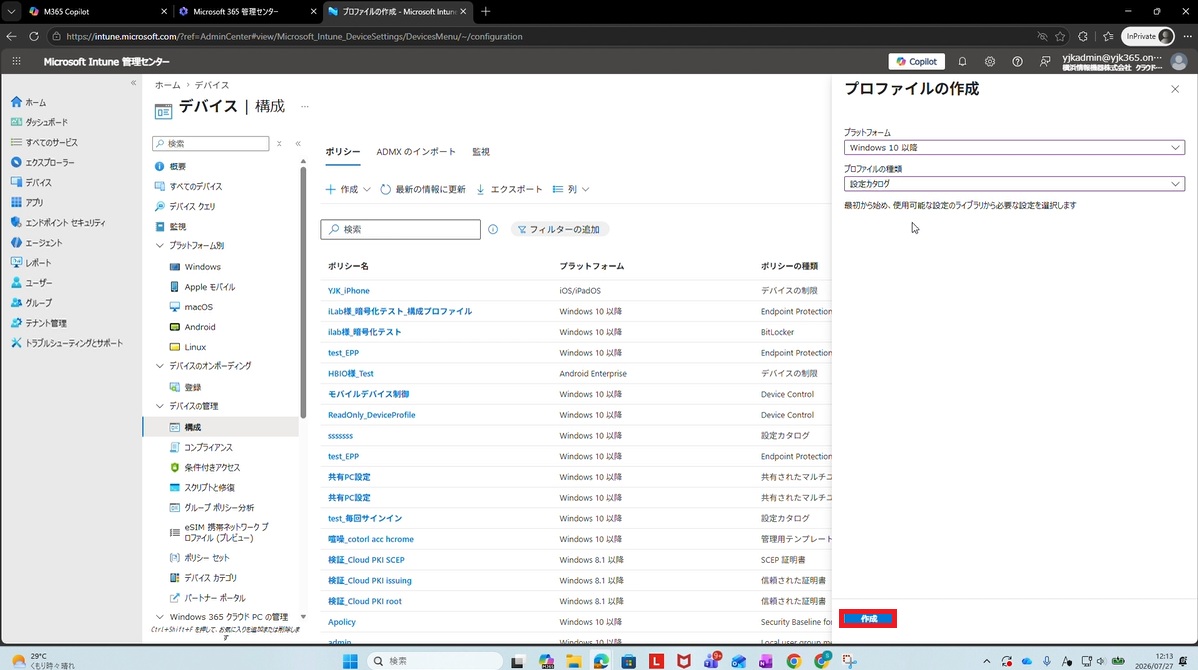Viewport: 1198px width, 670px height.
Task: Open プロファイルの種類 dropdown
Action: click(1014, 184)
